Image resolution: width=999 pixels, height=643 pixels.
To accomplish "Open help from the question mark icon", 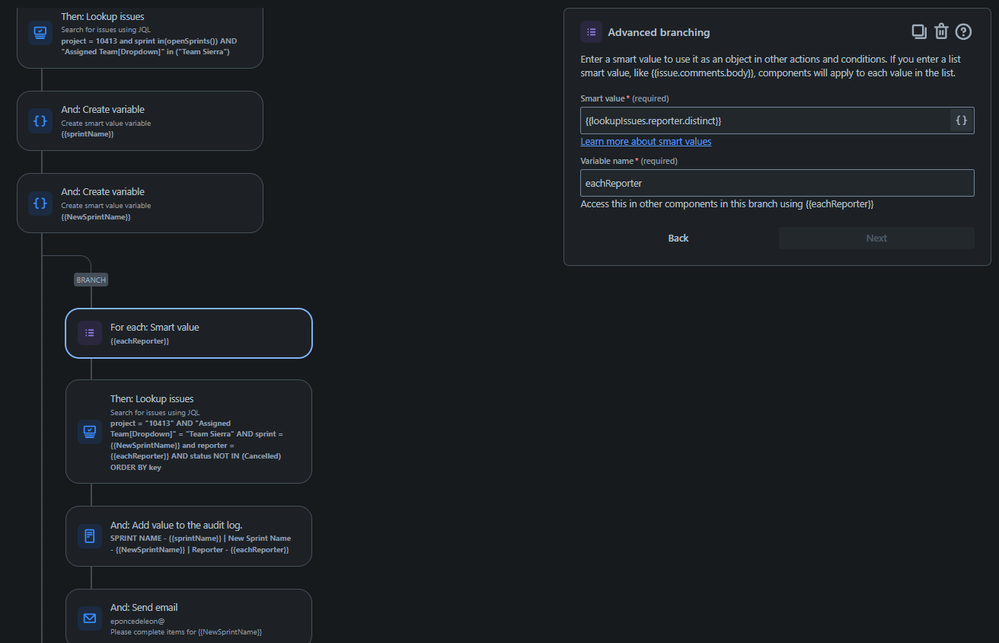I will coord(962,31).
